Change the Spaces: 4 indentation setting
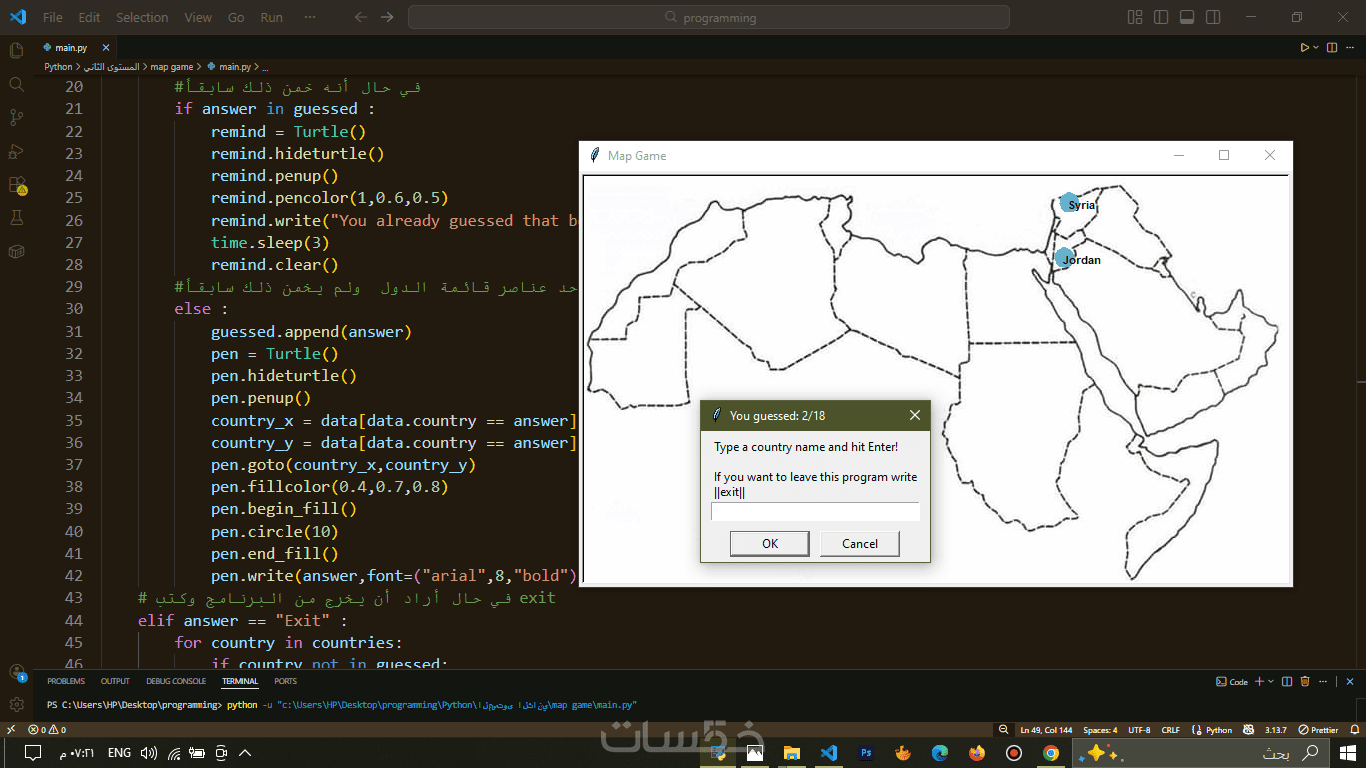Screen dimensions: 1366x768 click(x=1100, y=730)
